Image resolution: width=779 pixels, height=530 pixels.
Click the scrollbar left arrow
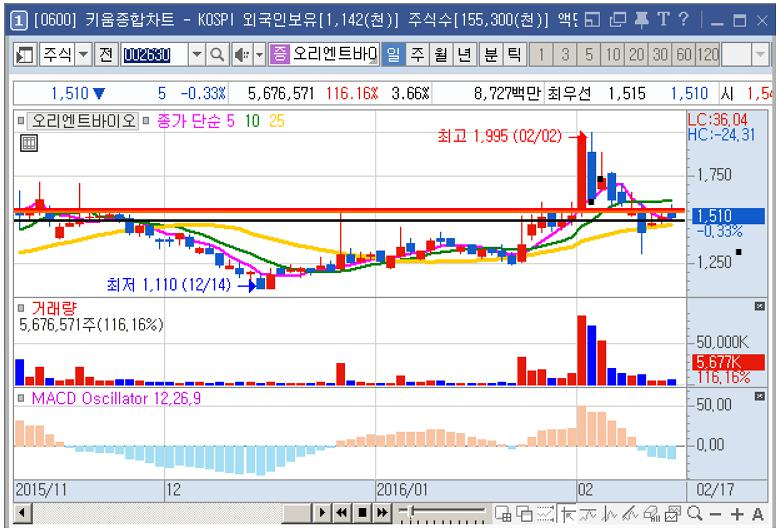click(x=23, y=512)
